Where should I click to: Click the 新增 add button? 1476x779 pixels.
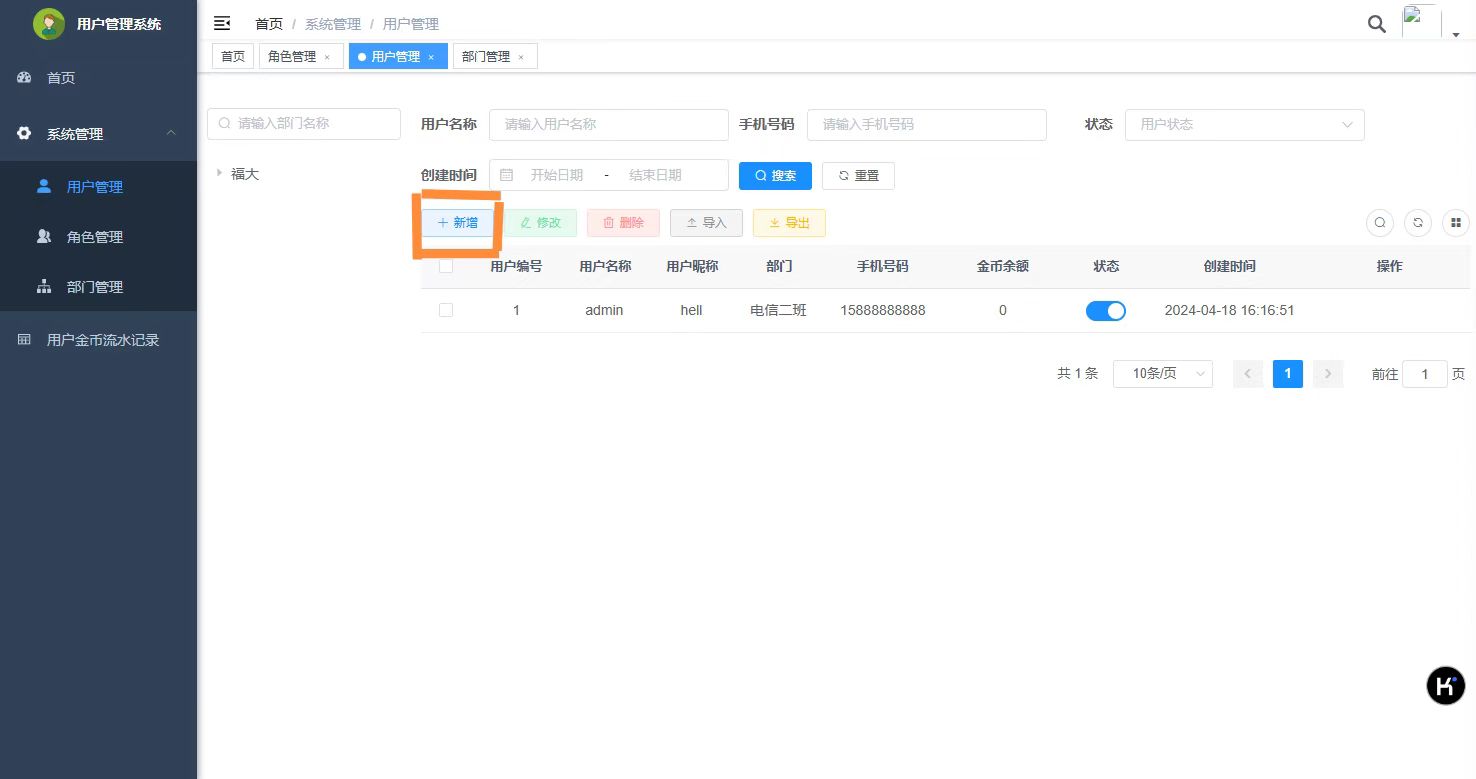(457, 223)
